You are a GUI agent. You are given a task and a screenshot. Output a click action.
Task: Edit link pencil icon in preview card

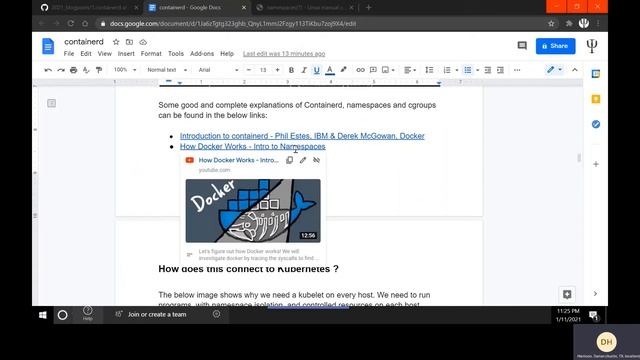(x=303, y=160)
